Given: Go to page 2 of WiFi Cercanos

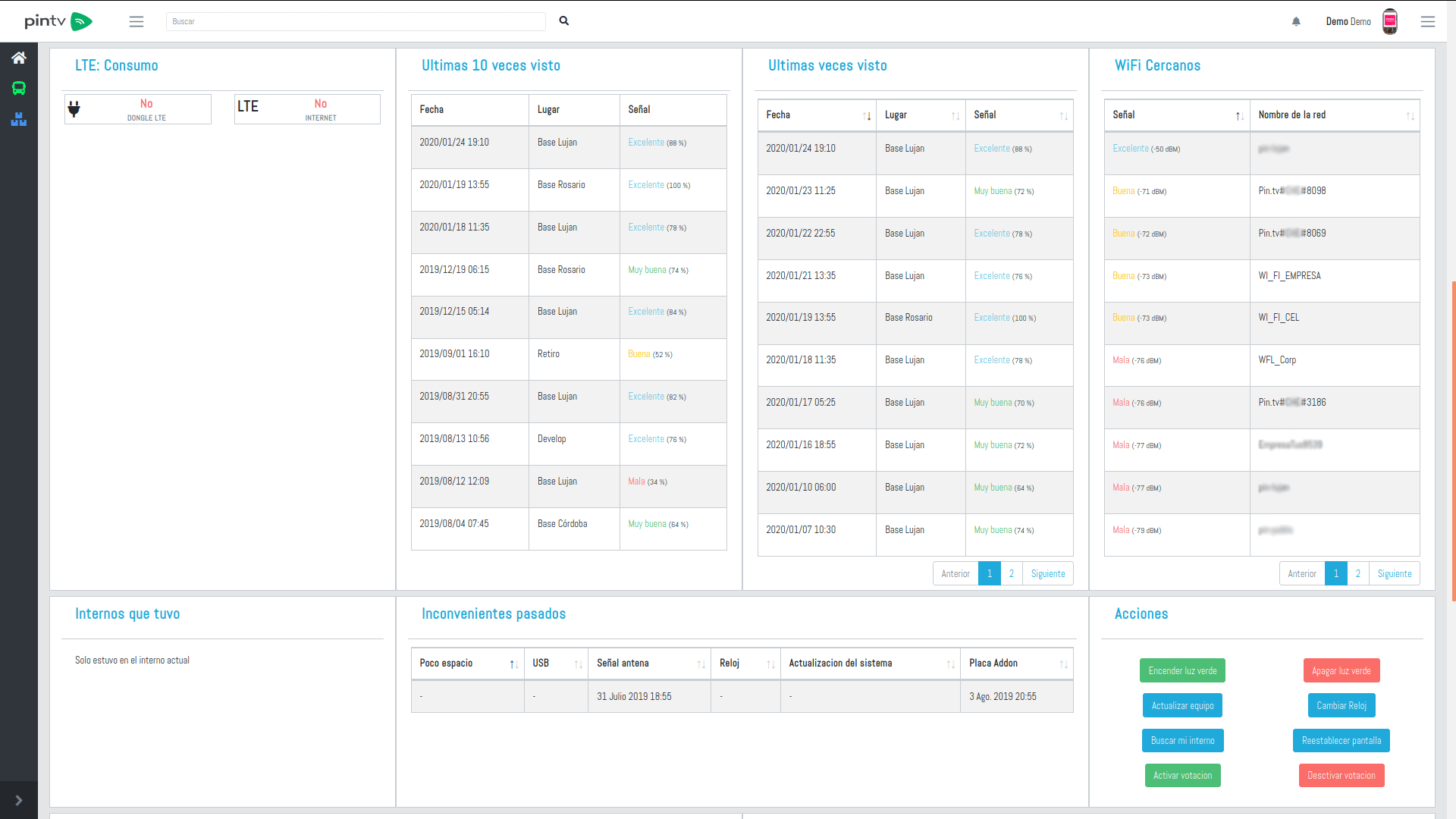Looking at the screenshot, I should click(1357, 574).
